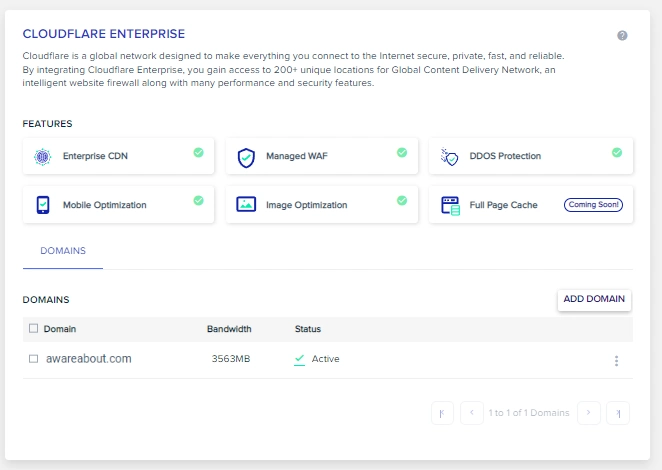Click the DDOS Protection shield icon
The image size is (662, 470).
point(449,157)
